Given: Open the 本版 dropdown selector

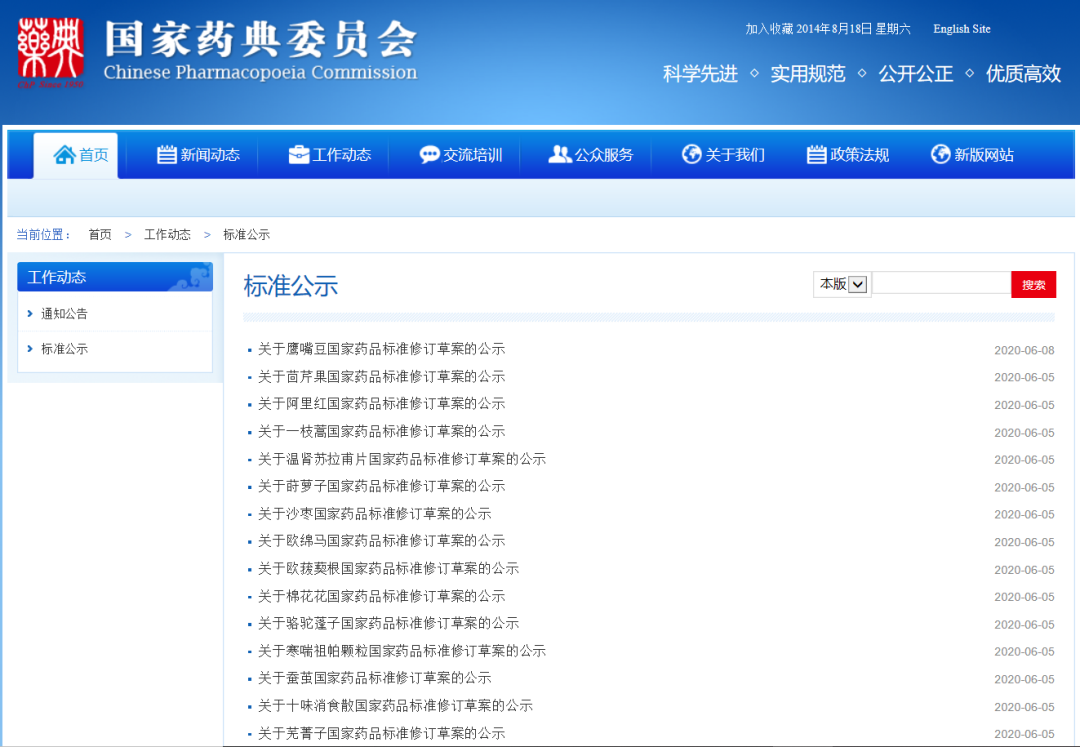Looking at the screenshot, I should pos(842,284).
